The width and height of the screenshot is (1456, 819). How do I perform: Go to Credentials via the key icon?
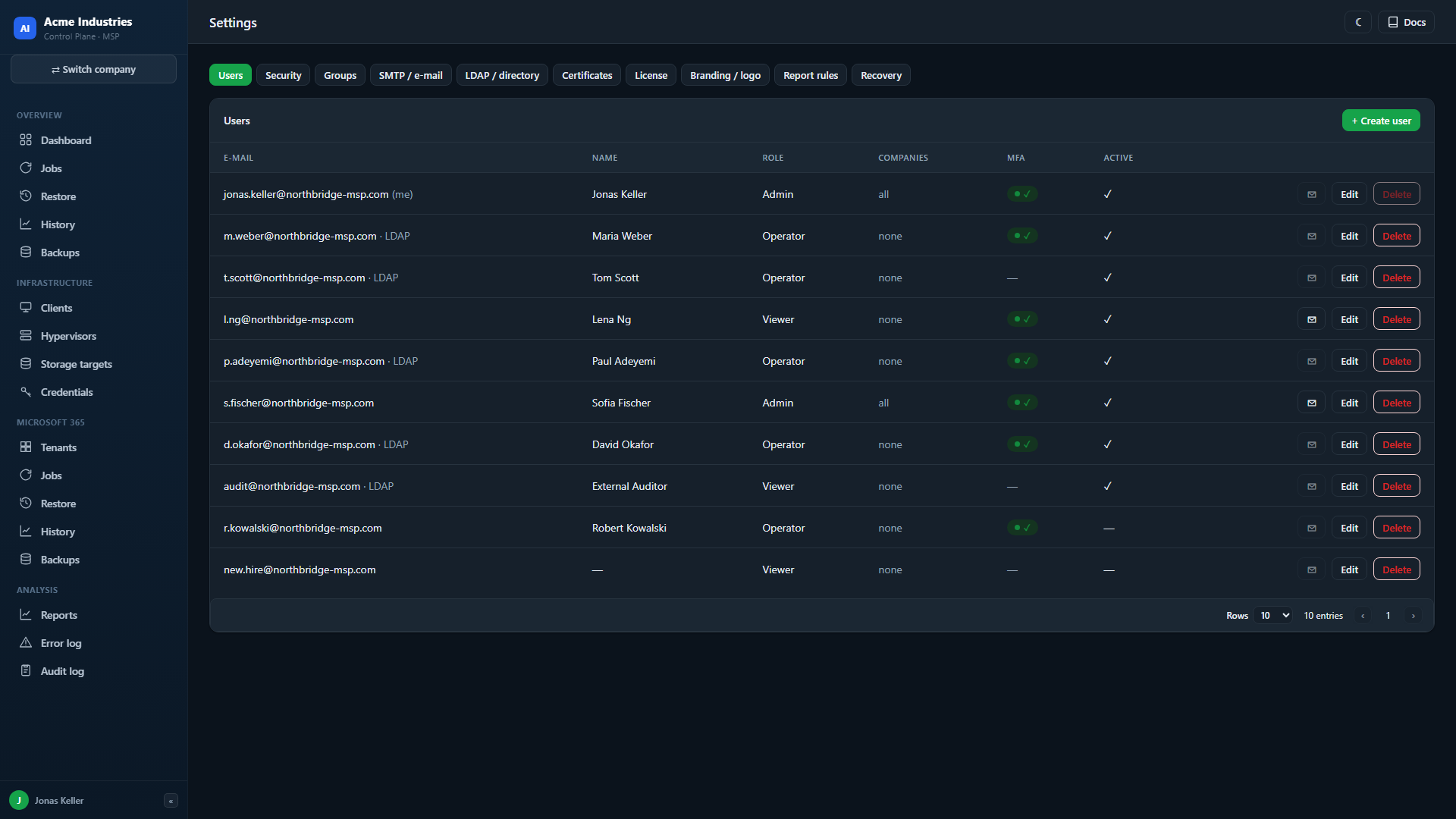(26, 392)
